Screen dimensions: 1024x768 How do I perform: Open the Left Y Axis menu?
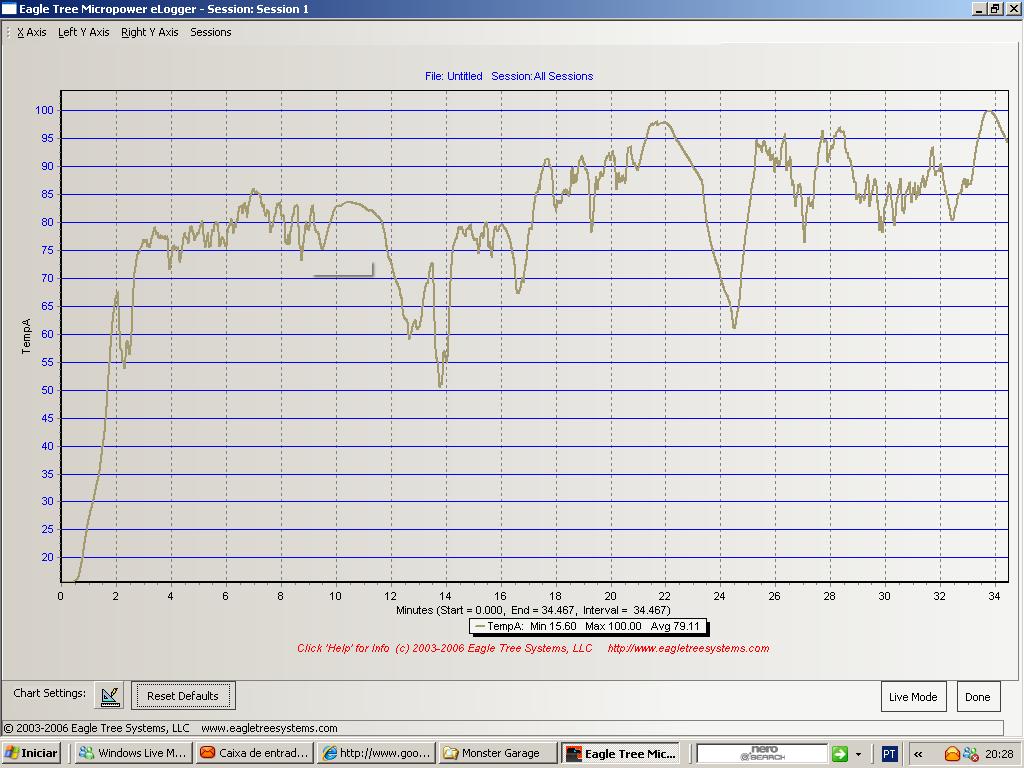coord(84,32)
